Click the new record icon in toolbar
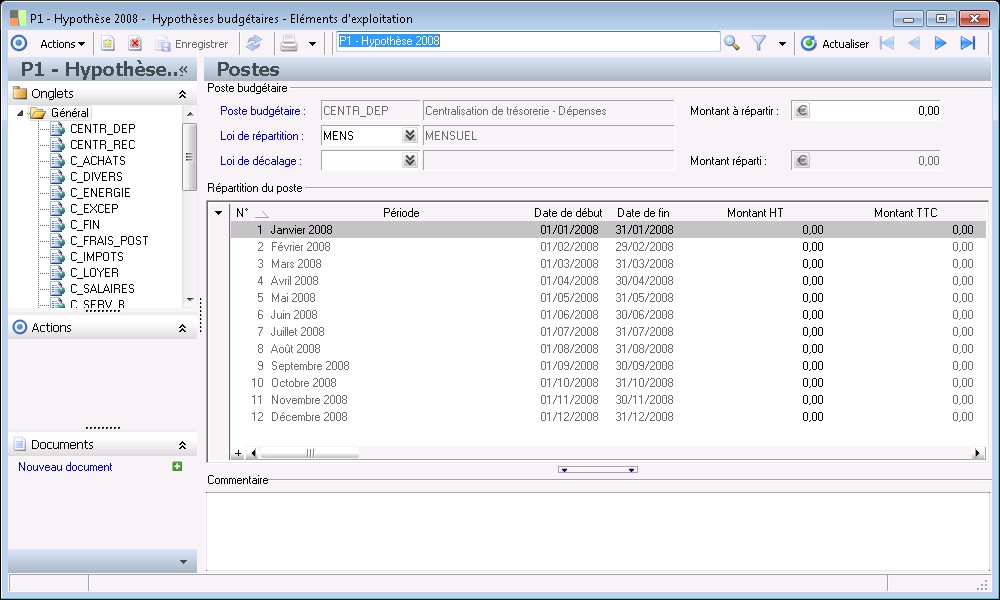The width and height of the screenshot is (1000, 600). coord(108,44)
